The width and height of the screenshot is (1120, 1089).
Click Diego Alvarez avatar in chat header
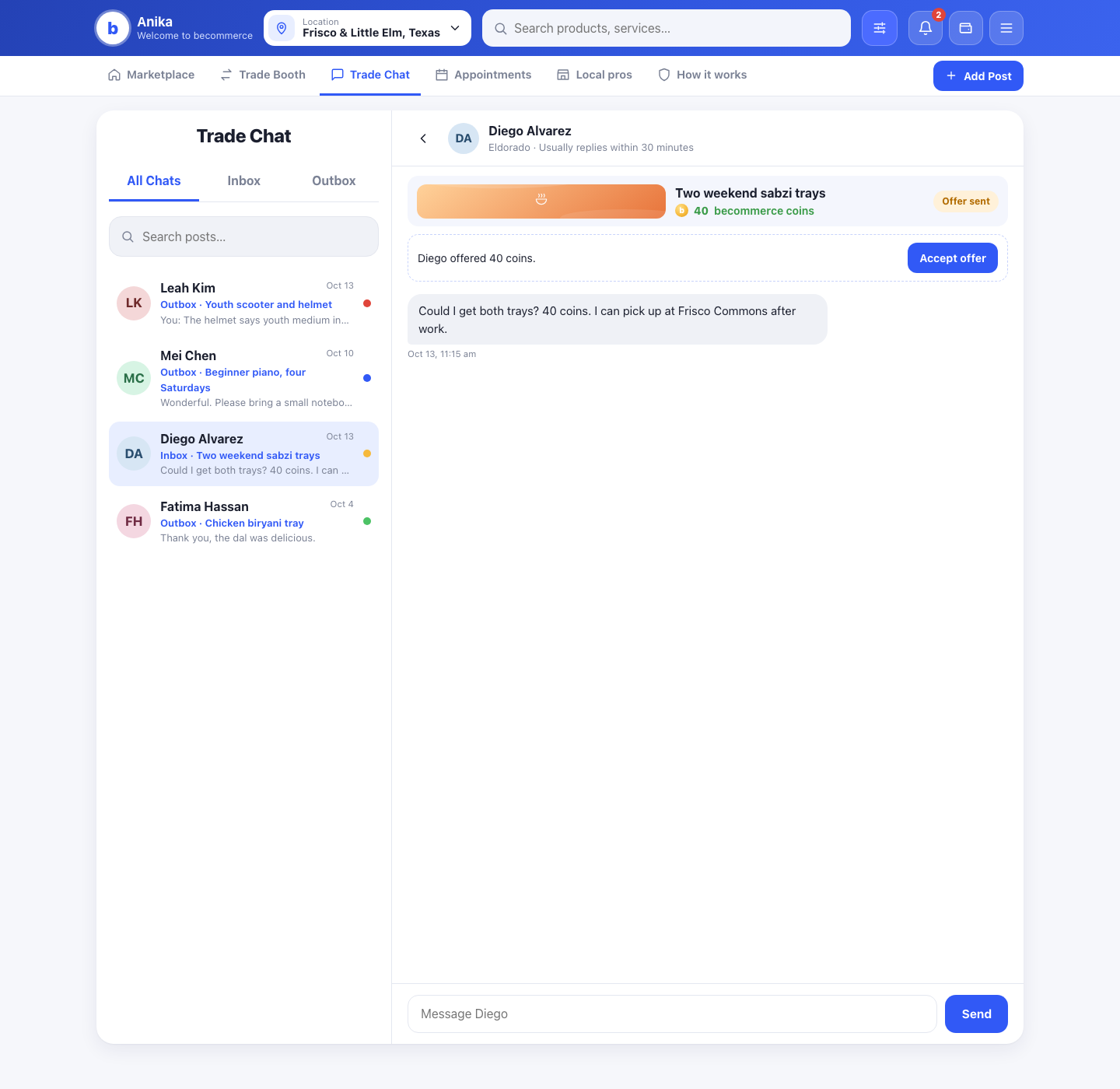[464, 138]
